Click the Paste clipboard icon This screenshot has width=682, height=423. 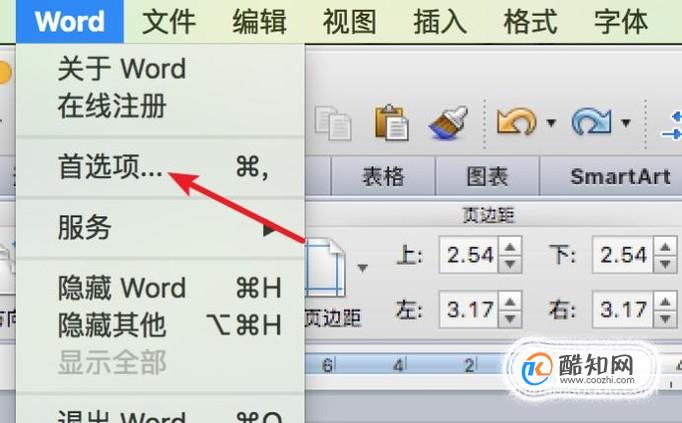click(x=391, y=123)
